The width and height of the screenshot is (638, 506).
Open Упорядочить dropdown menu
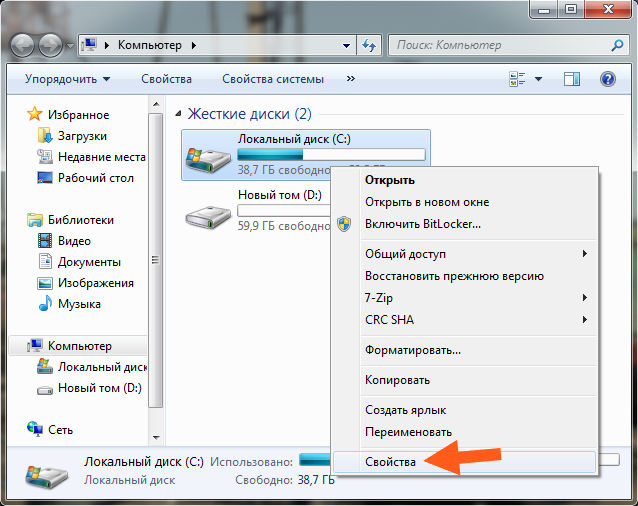click(68, 79)
